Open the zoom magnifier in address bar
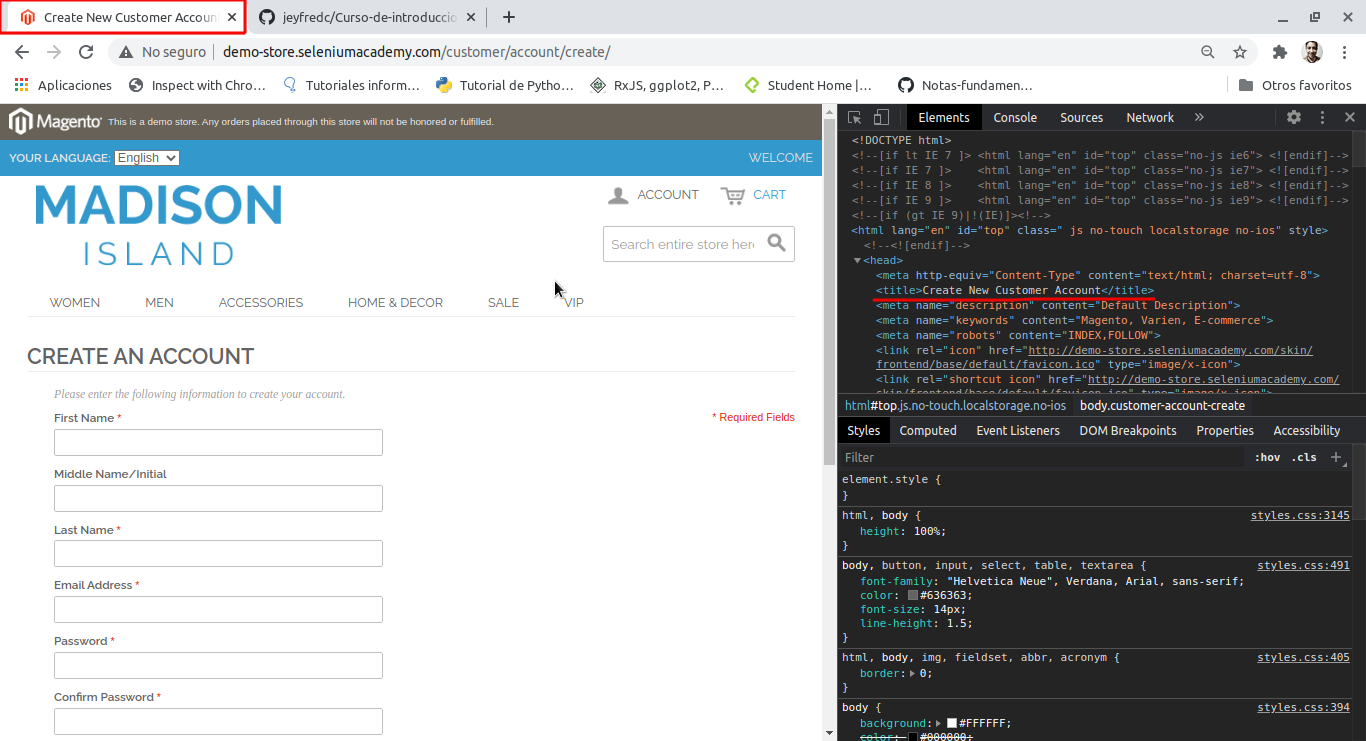1366x741 pixels. [1208, 52]
